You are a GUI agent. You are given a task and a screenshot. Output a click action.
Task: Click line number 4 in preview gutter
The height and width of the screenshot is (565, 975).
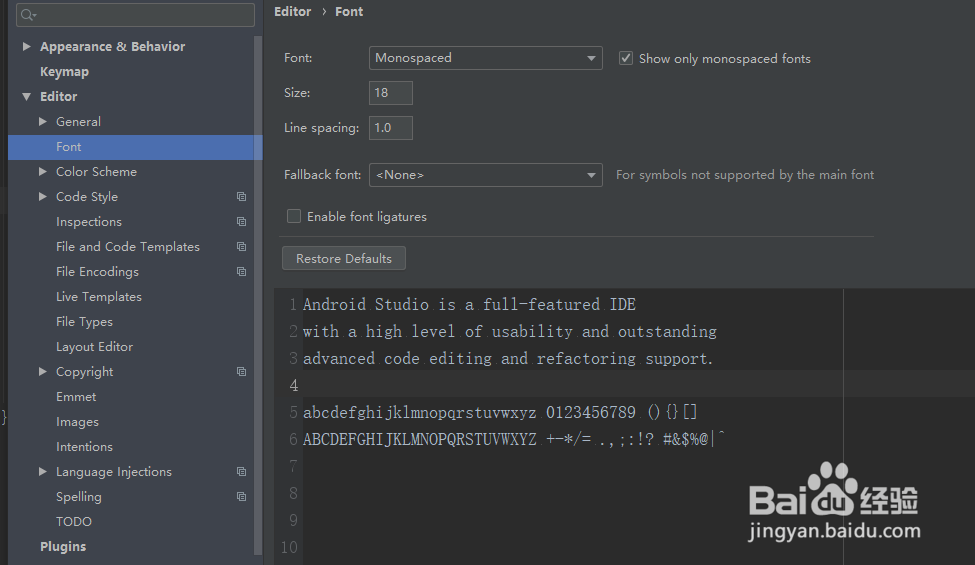click(293, 385)
